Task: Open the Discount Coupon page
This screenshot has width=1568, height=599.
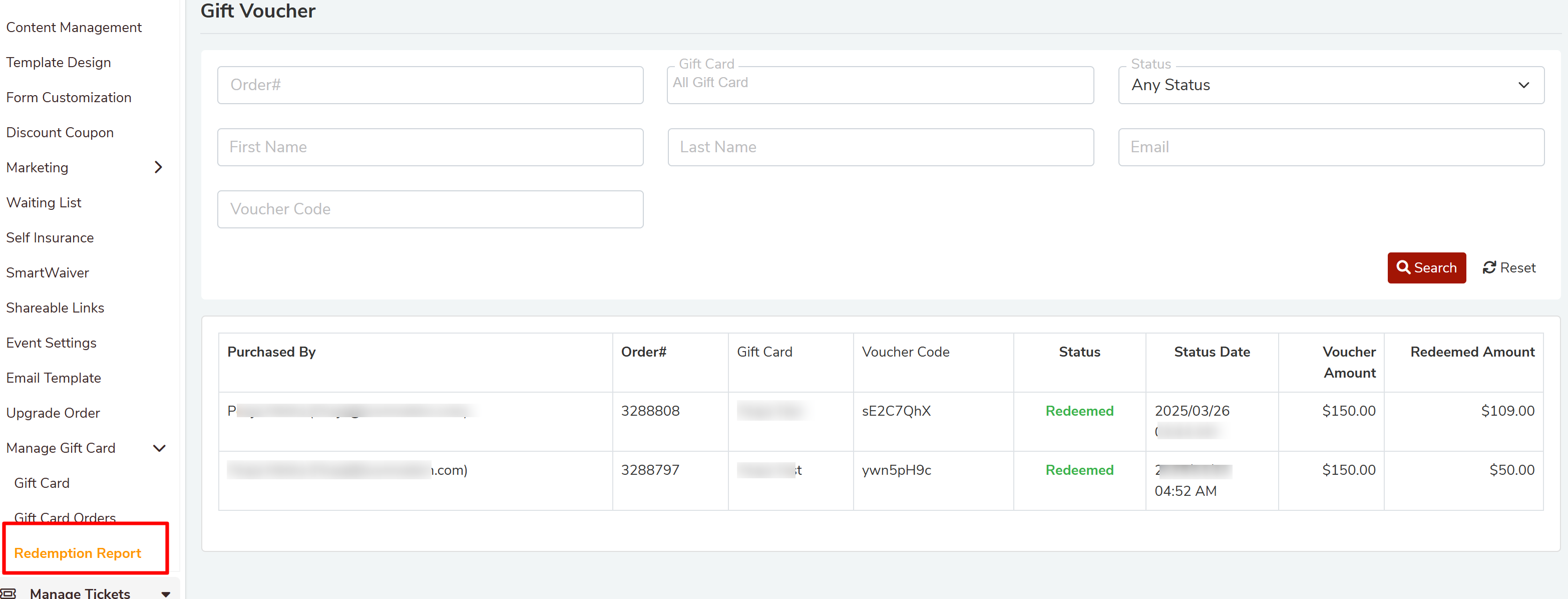Action: click(60, 133)
